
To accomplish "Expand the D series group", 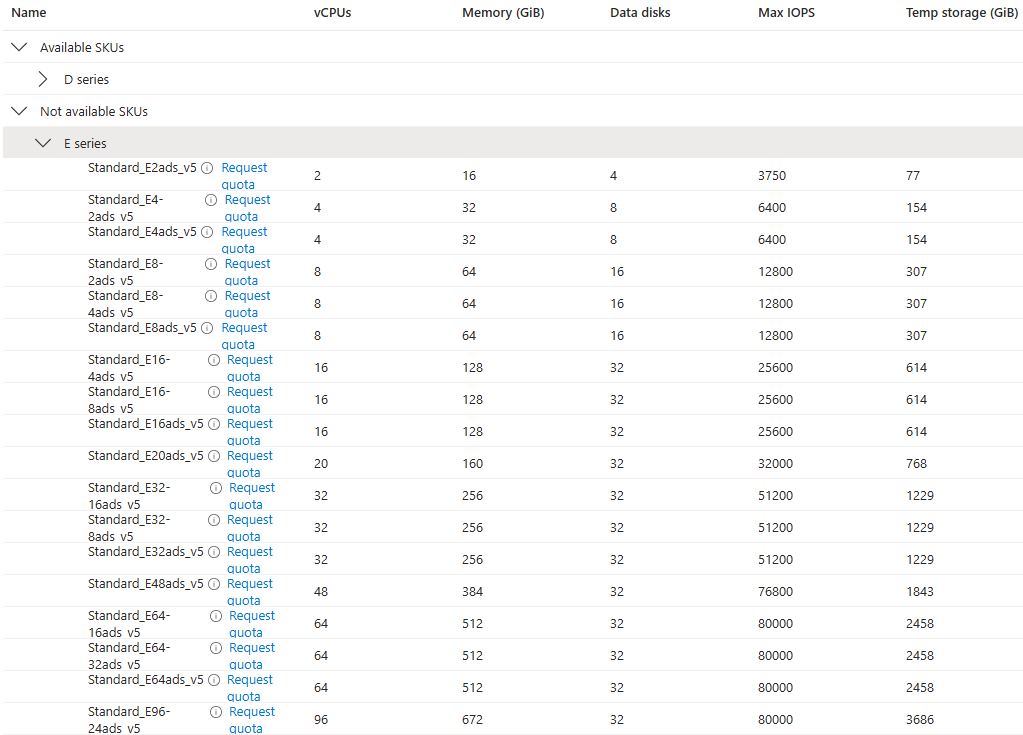I will (43, 79).
